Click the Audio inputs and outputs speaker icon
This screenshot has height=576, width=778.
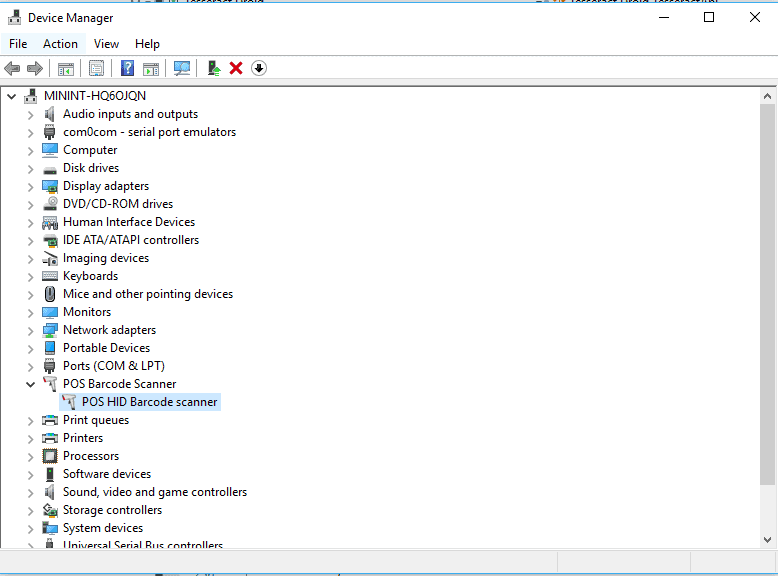[50, 114]
